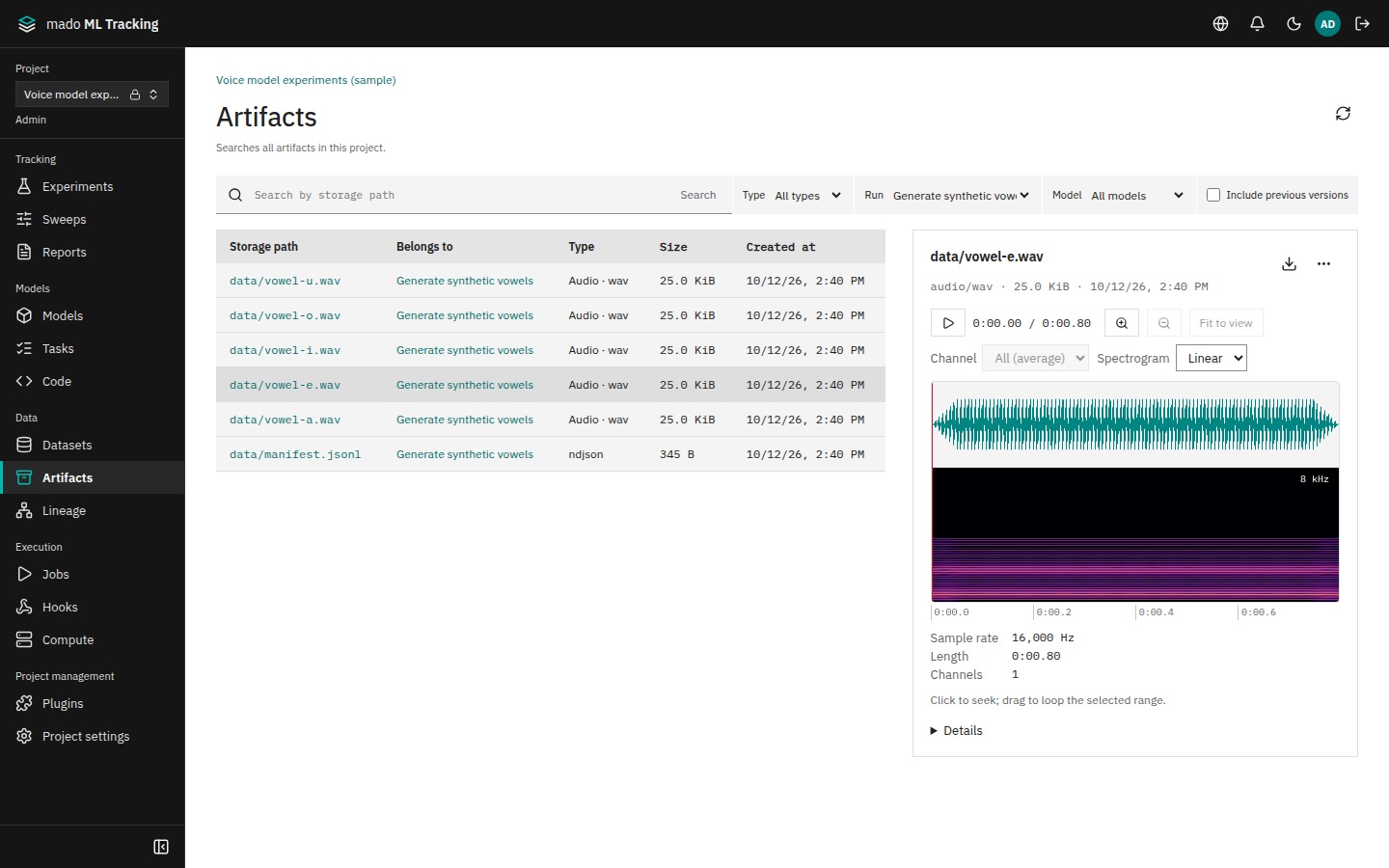
Task: Go to Datasets
Action: coord(93,446)
